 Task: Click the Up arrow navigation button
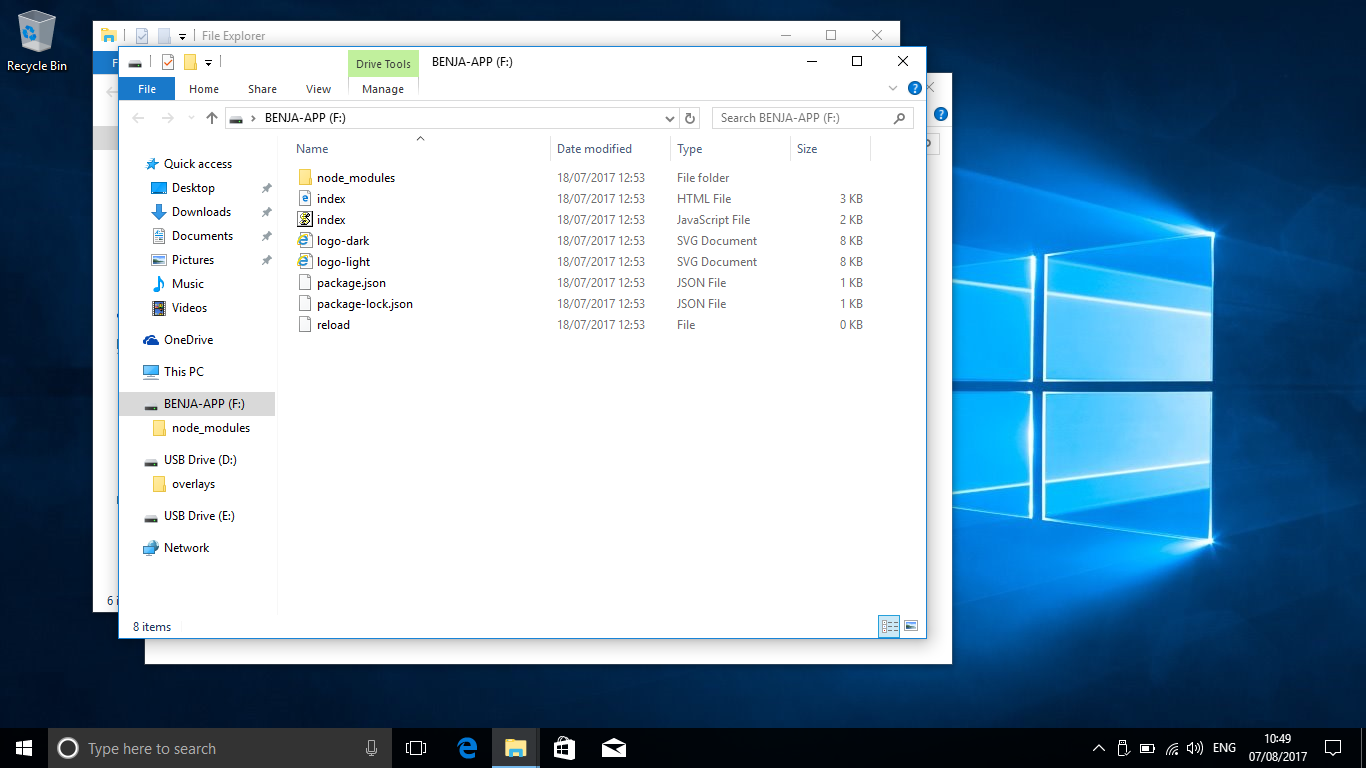pos(212,118)
